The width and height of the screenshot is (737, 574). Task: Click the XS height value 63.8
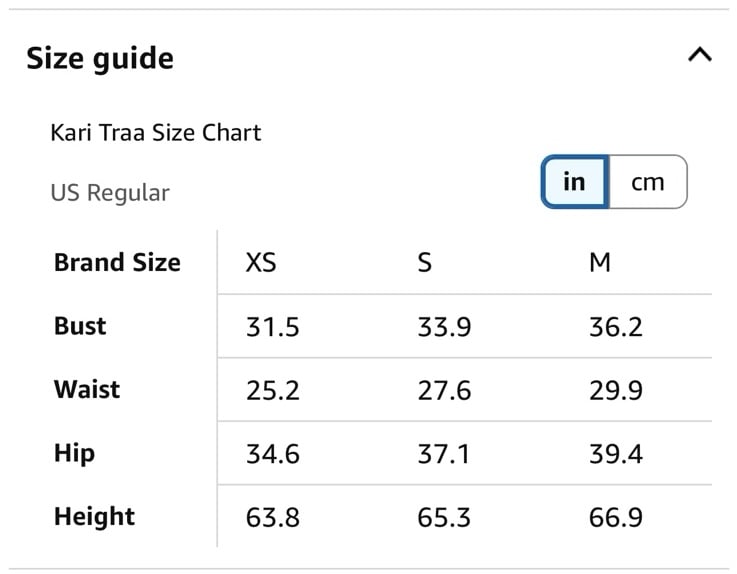point(273,518)
